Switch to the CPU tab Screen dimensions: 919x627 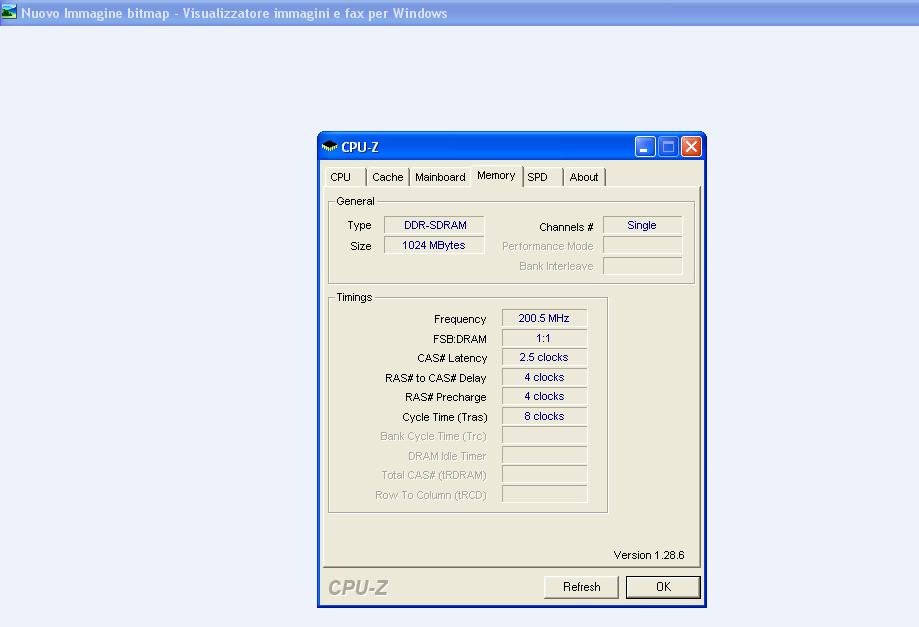(x=345, y=177)
